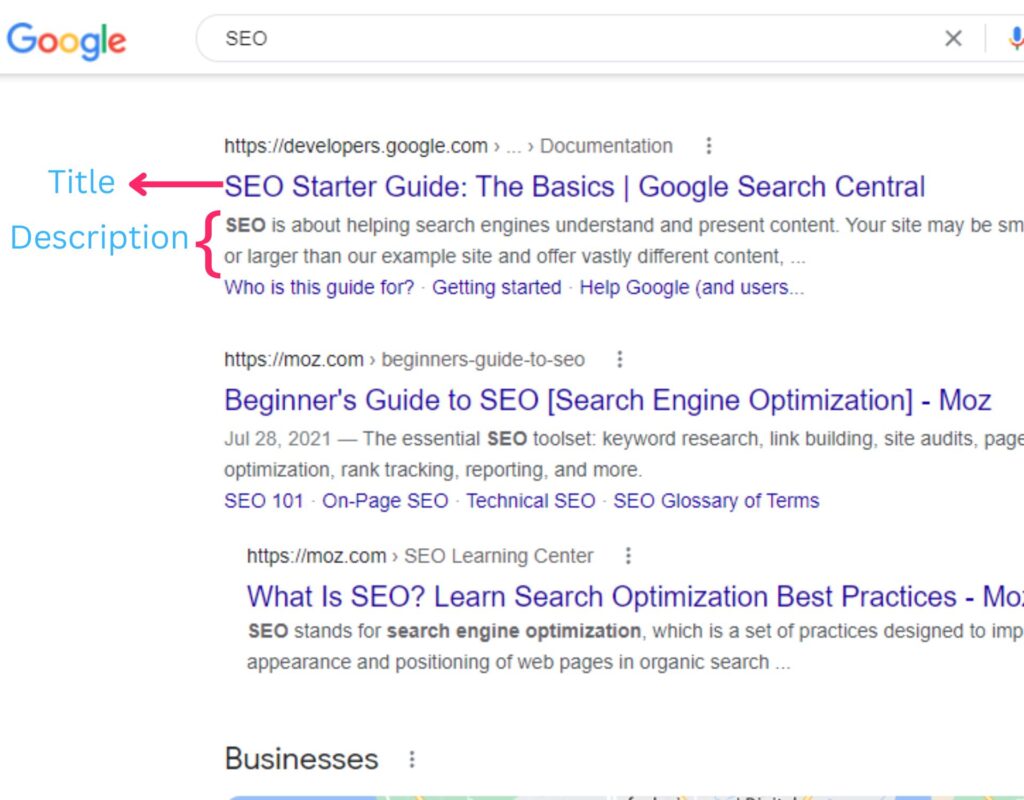This screenshot has width=1024, height=800.
Task: Open the three-dot menu on the Moz Beginner's Guide result
Action: point(620,358)
